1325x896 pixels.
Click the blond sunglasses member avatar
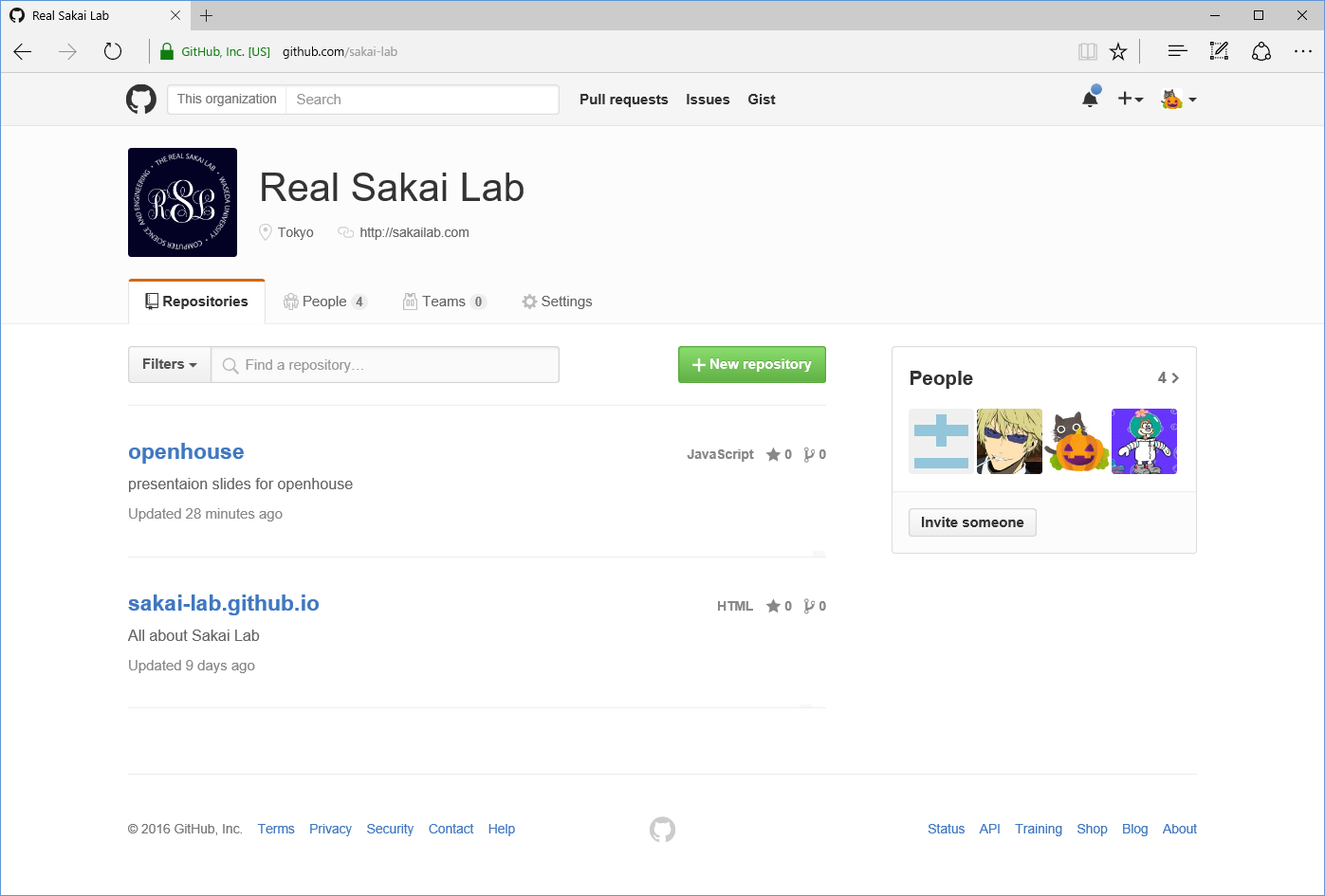1009,441
